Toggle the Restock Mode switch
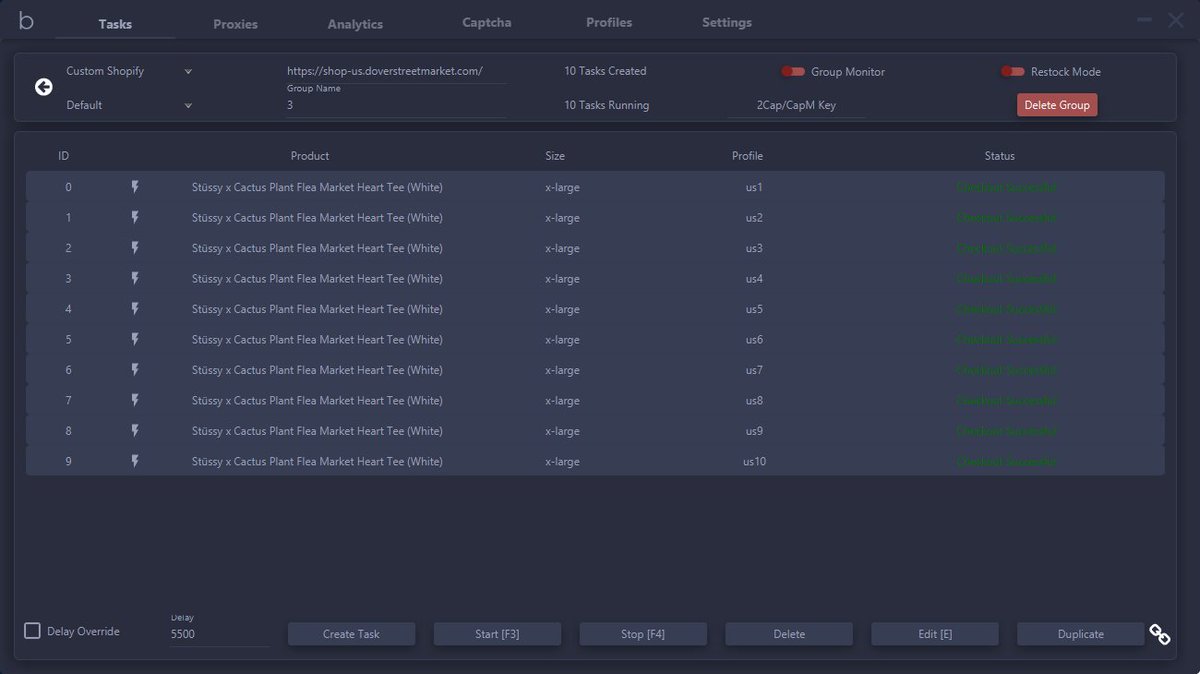1200x674 pixels. point(1013,72)
